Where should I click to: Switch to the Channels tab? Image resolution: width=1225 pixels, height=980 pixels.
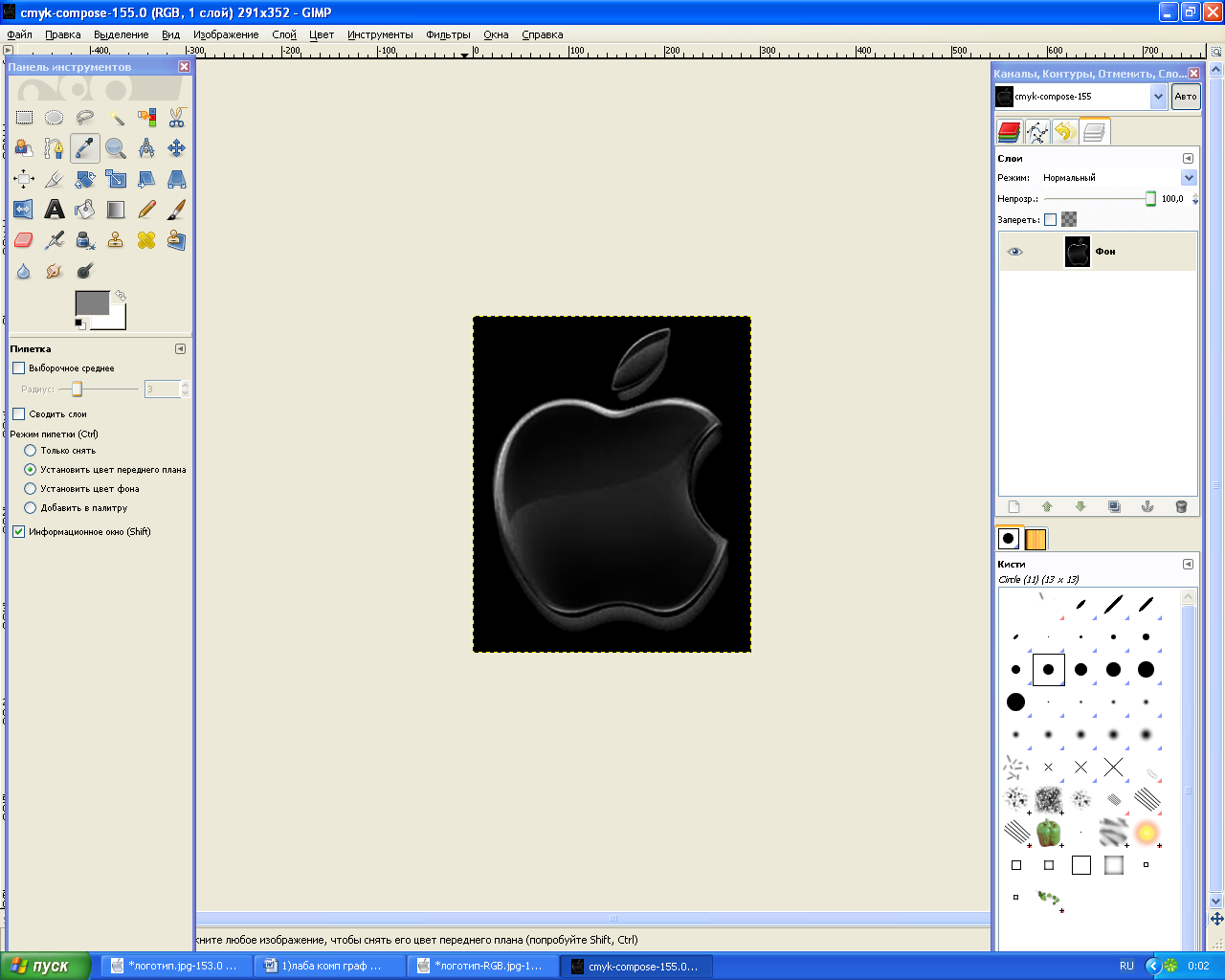pyautogui.click(x=1009, y=131)
